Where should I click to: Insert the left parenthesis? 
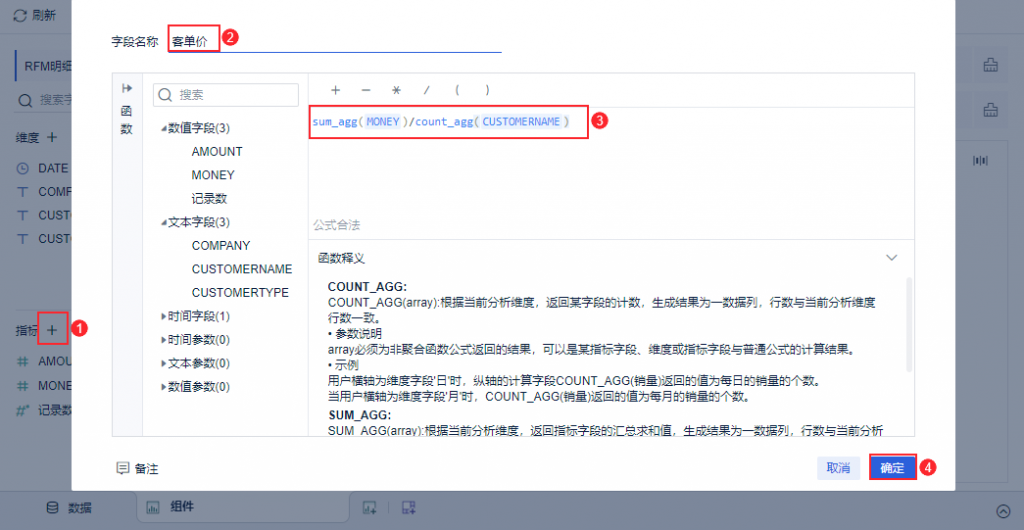457,91
